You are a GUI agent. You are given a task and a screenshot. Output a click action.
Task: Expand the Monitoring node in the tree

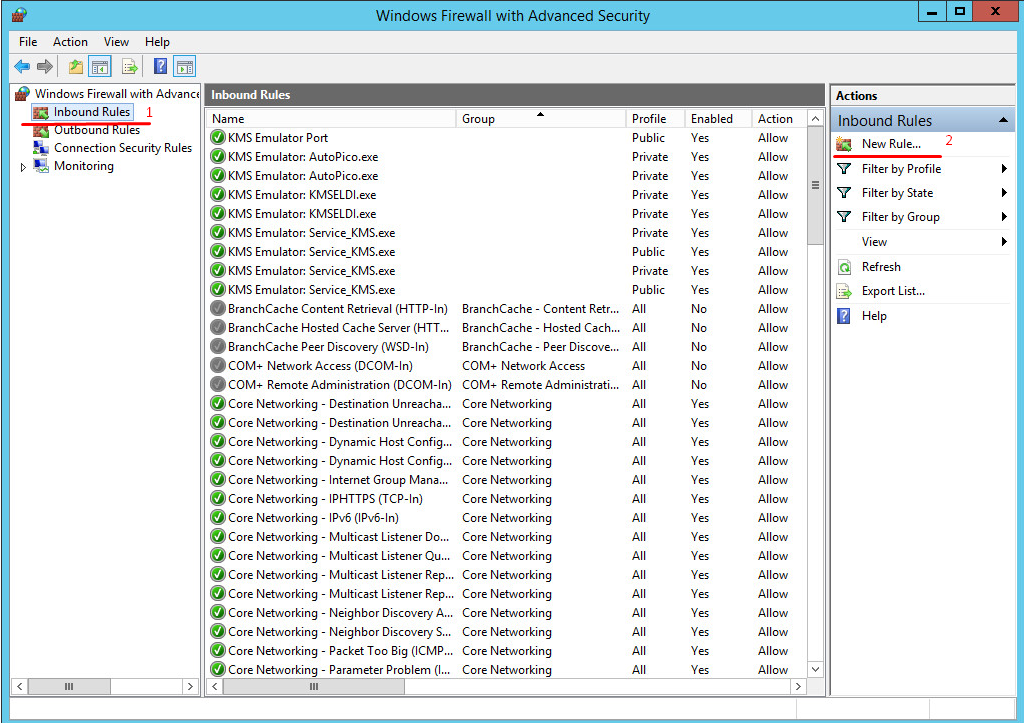click(24, 167)
